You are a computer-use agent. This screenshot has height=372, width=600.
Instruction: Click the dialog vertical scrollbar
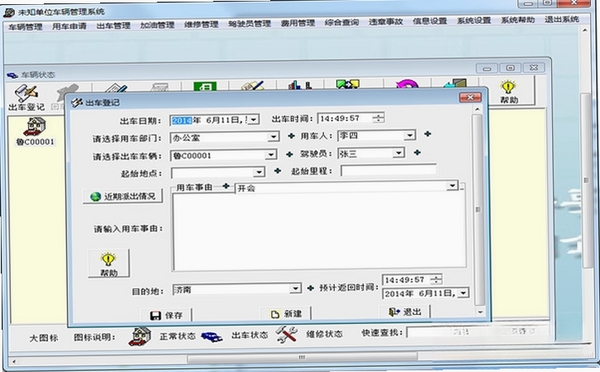pos(478,210)
